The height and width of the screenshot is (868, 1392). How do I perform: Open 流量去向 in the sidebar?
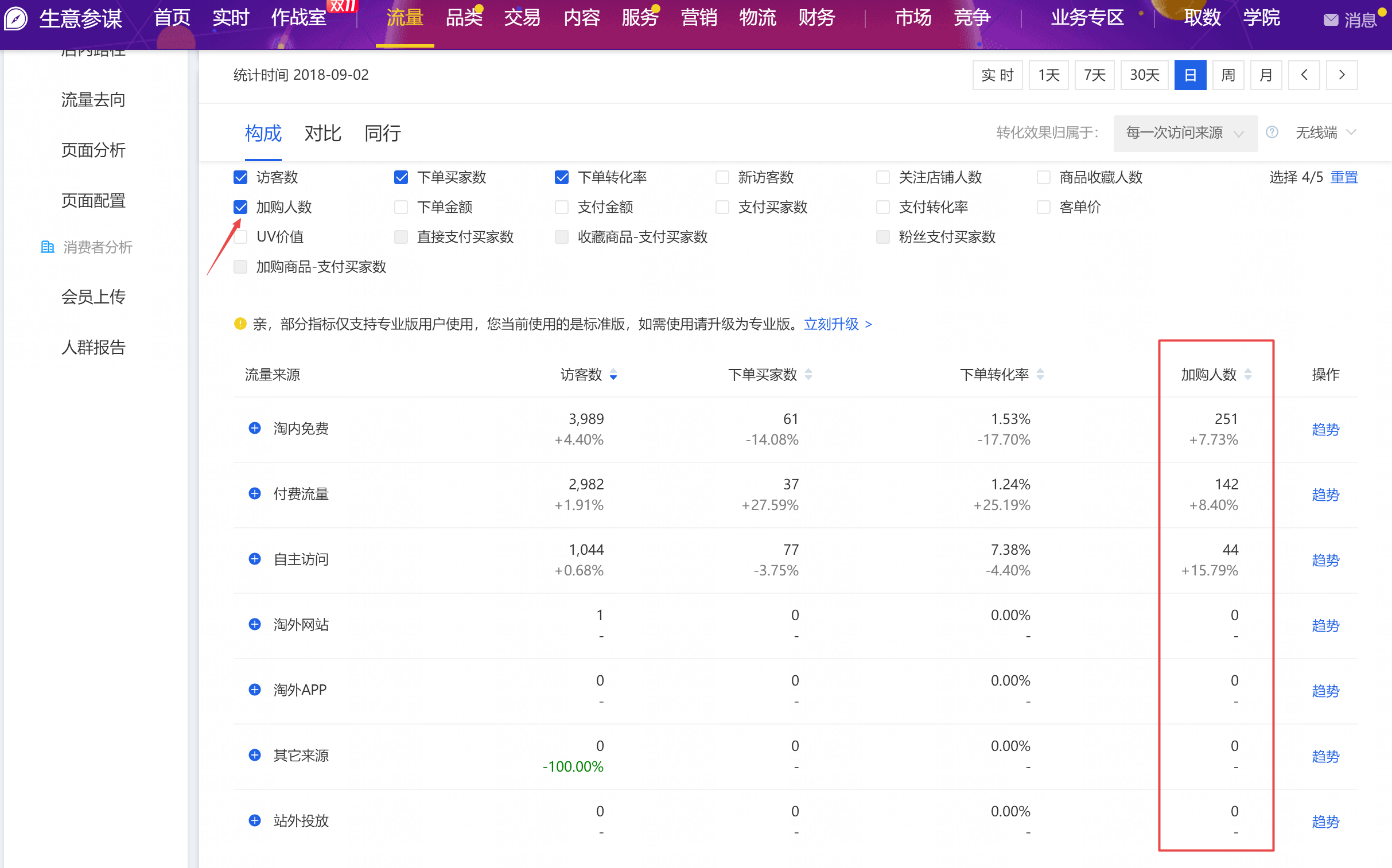[94, 100]
